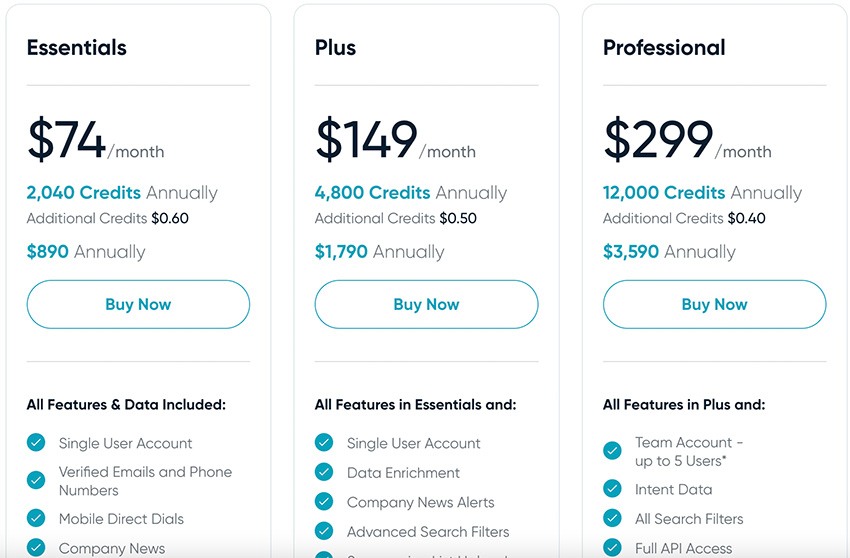The height and width of the screenshot is (558, 850).
Task: Click the 12,000 Credits Annually text
Action: coord(702,193)
